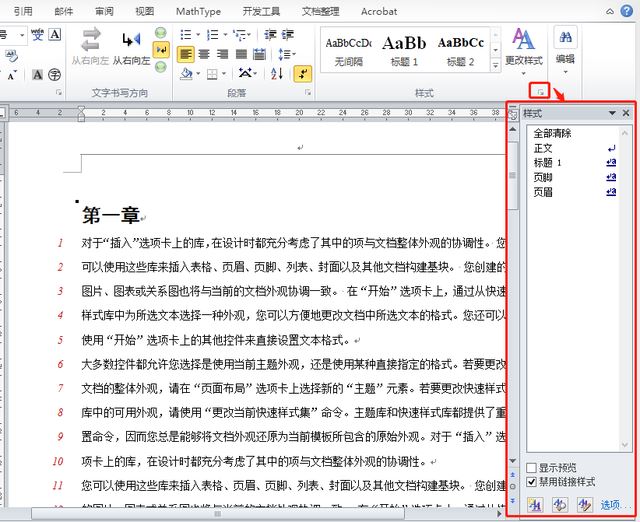Open the font dialog launcher
Image resolution: width=640 pixels, height=522 pixels.
click(x=59, y=93)
